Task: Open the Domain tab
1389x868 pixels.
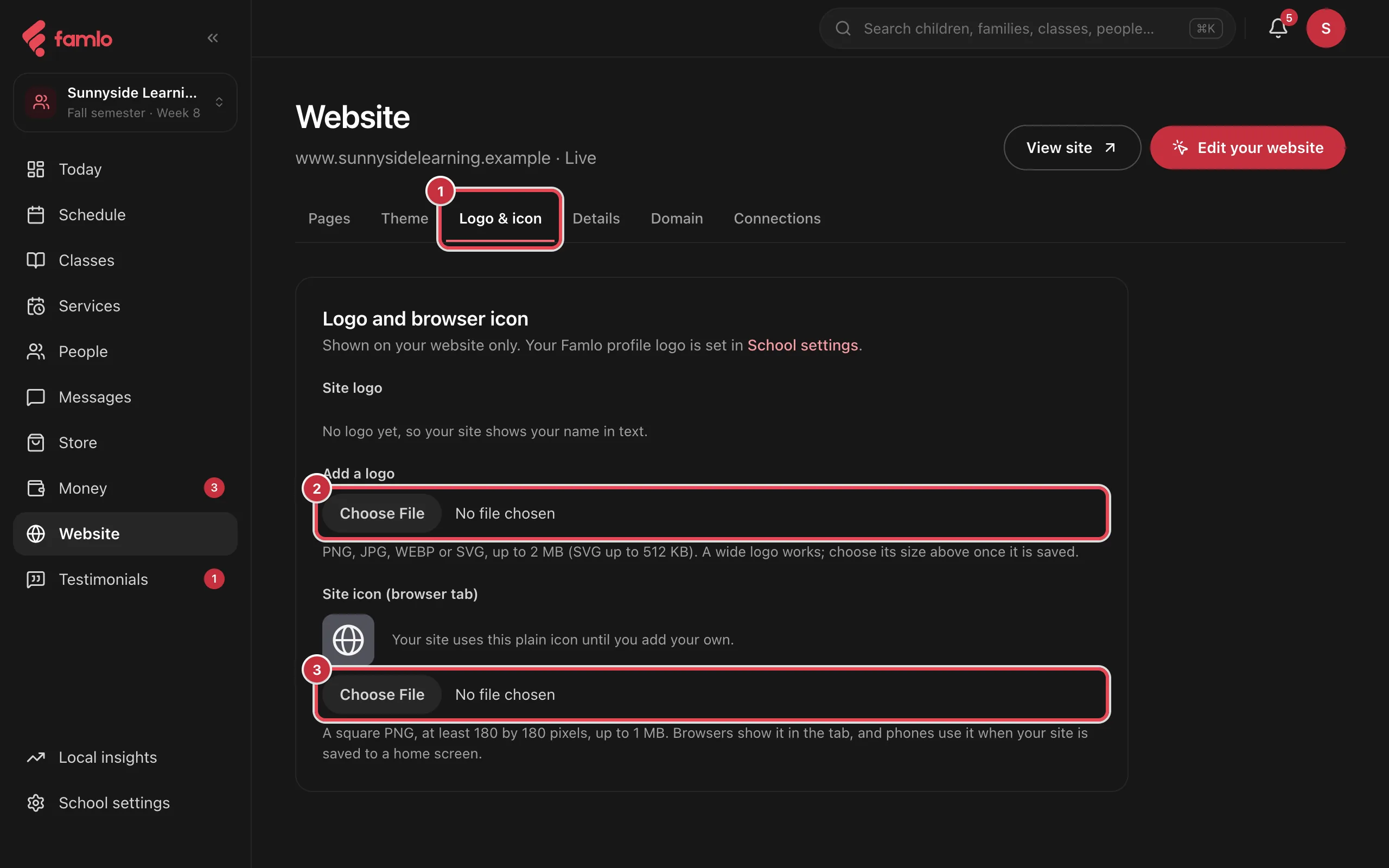Action: pyautogui.click(x=677, y=219)
